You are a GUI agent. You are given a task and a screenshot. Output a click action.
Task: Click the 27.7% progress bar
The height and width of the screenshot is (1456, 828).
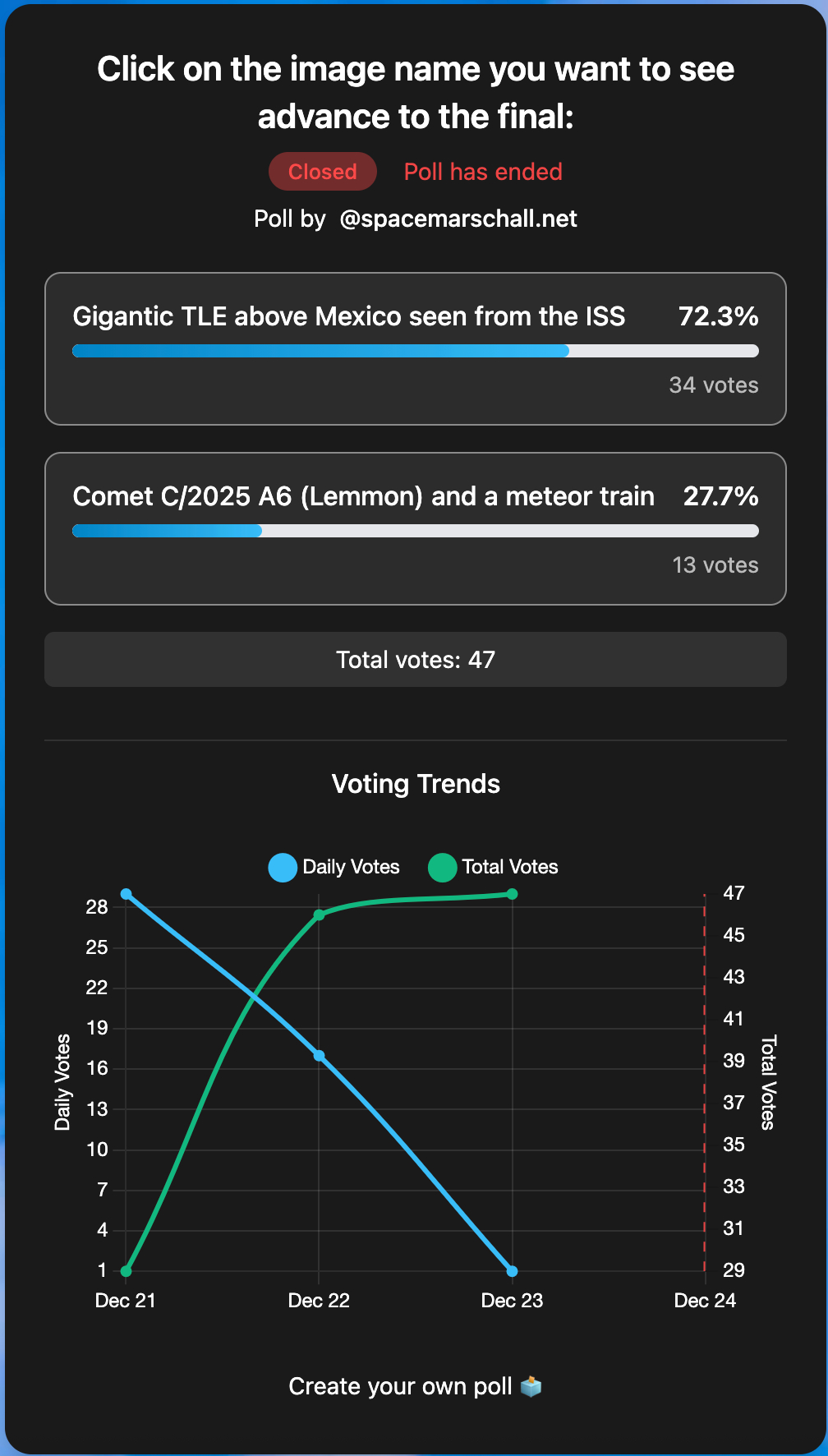(415, 531)
